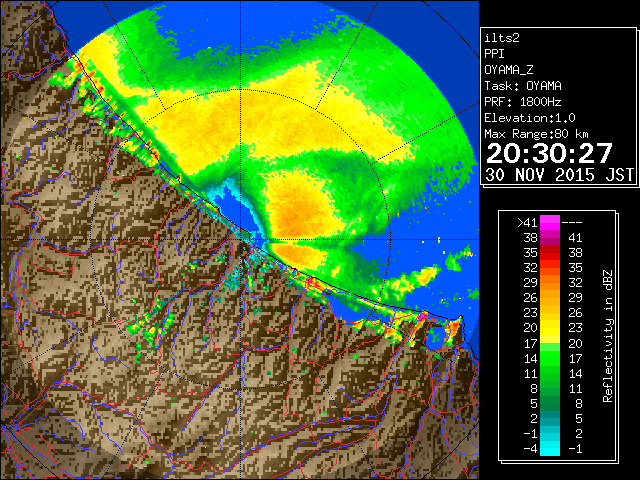This screenshot has height=480, width=640.
Task: Click the 'ilts2' label in info box
Action: 502,38
